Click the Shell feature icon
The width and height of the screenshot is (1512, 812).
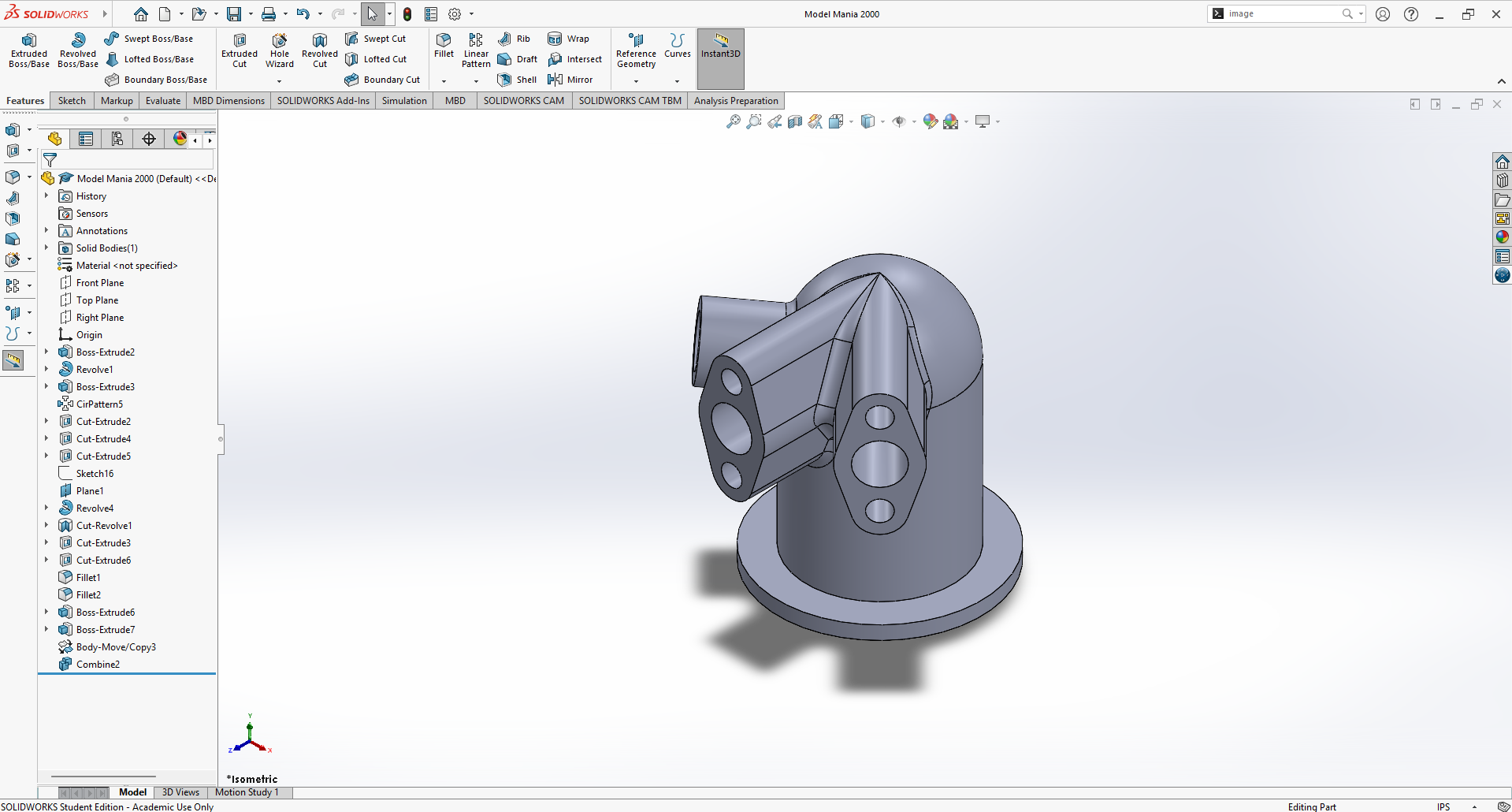coord(504,80)
